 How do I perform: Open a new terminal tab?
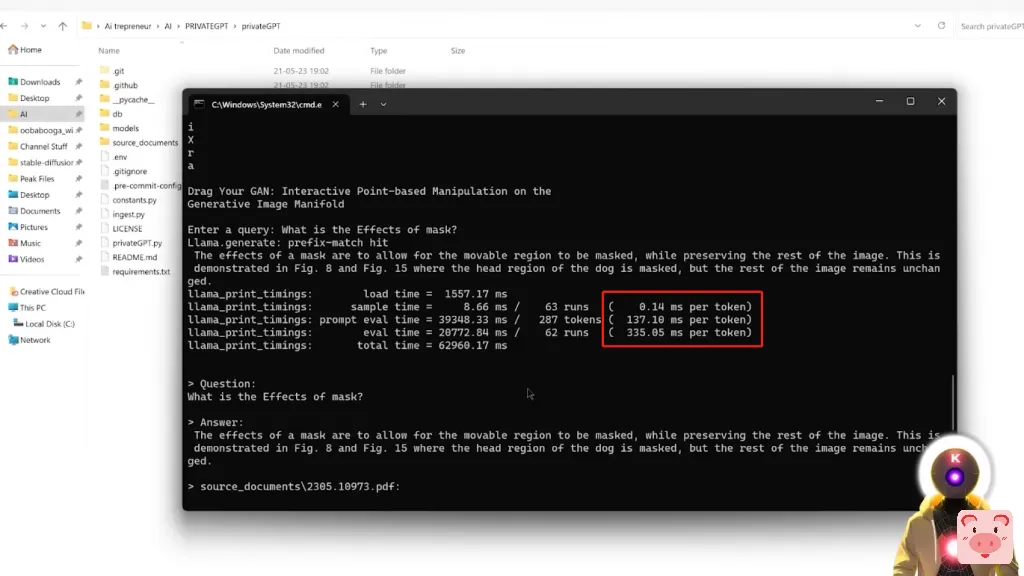pos(363,104)
